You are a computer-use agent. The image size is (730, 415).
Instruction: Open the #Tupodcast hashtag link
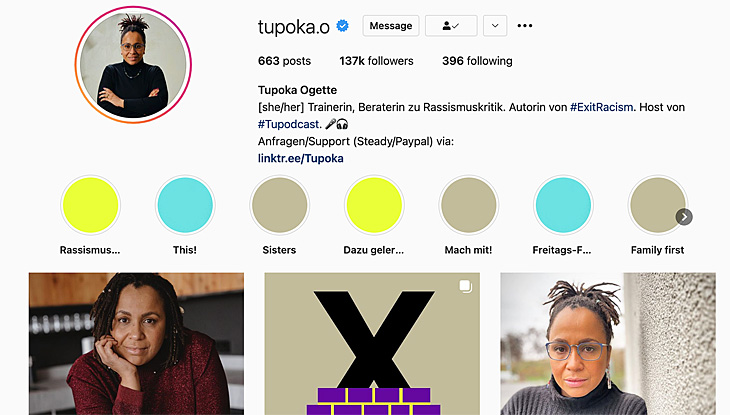click(x=289, y=124)
